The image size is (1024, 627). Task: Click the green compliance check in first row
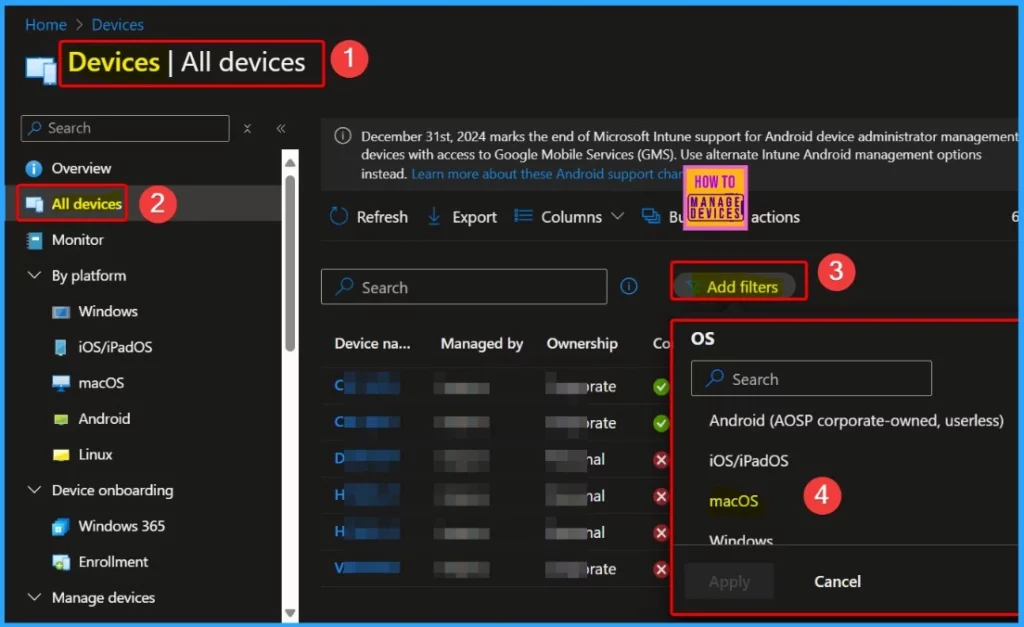tap(661, 387)
